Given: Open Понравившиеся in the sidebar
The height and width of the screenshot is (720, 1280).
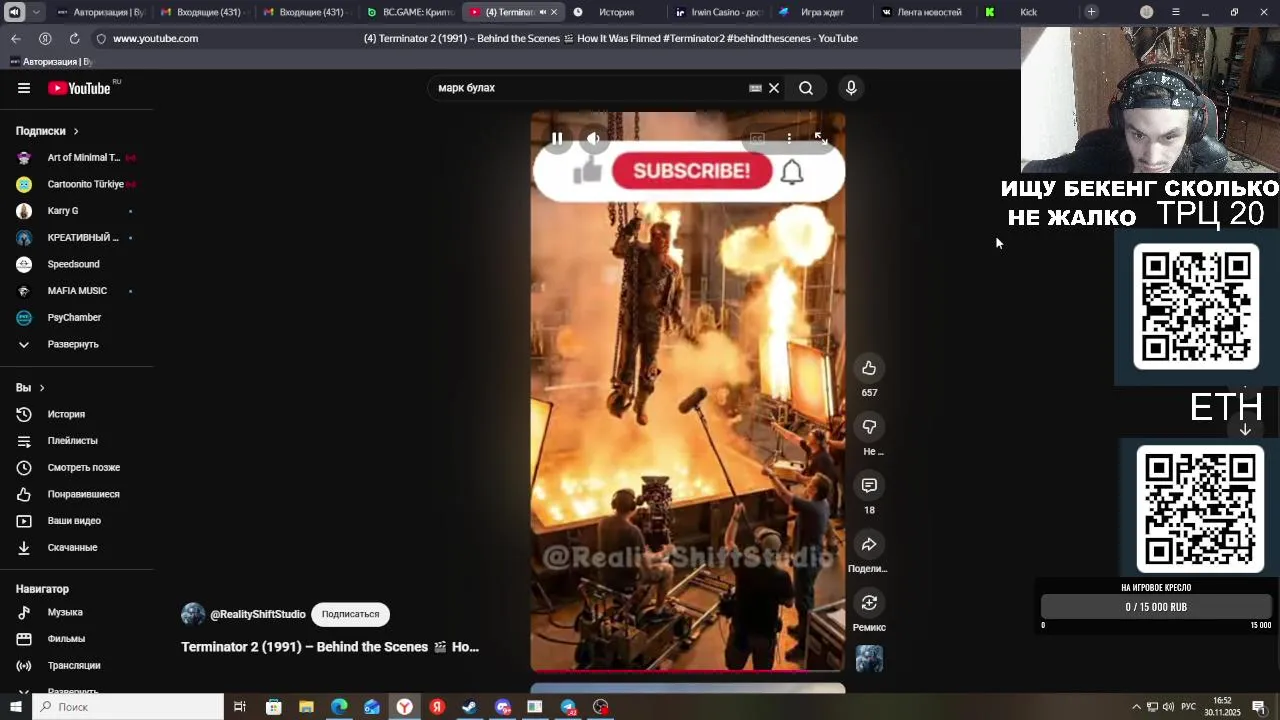Looking at the screenshot, I should pos(77,494).
